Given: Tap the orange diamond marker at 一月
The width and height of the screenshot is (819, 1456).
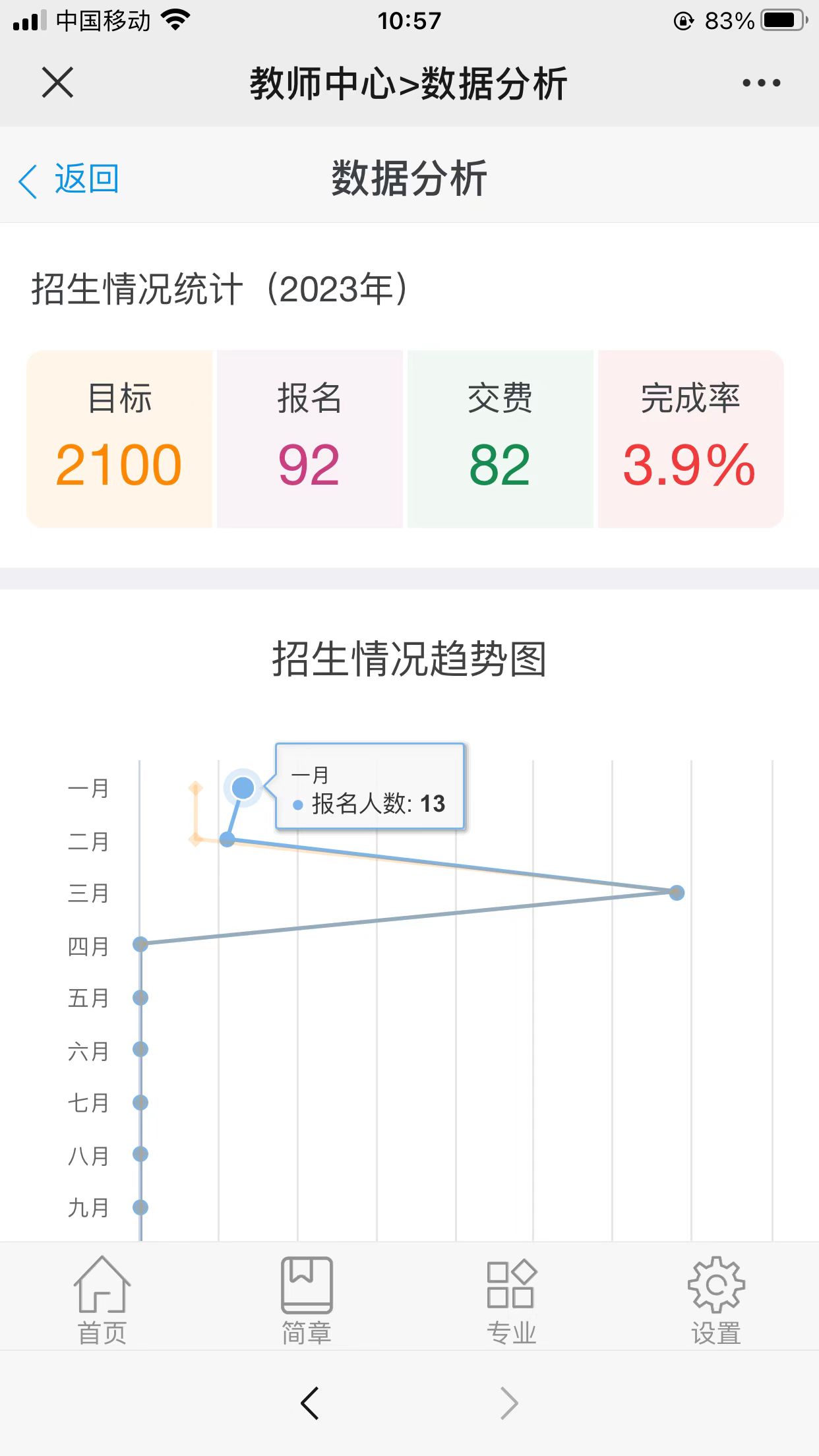Looking at the screenshot, I should click(x=195, y=788).
